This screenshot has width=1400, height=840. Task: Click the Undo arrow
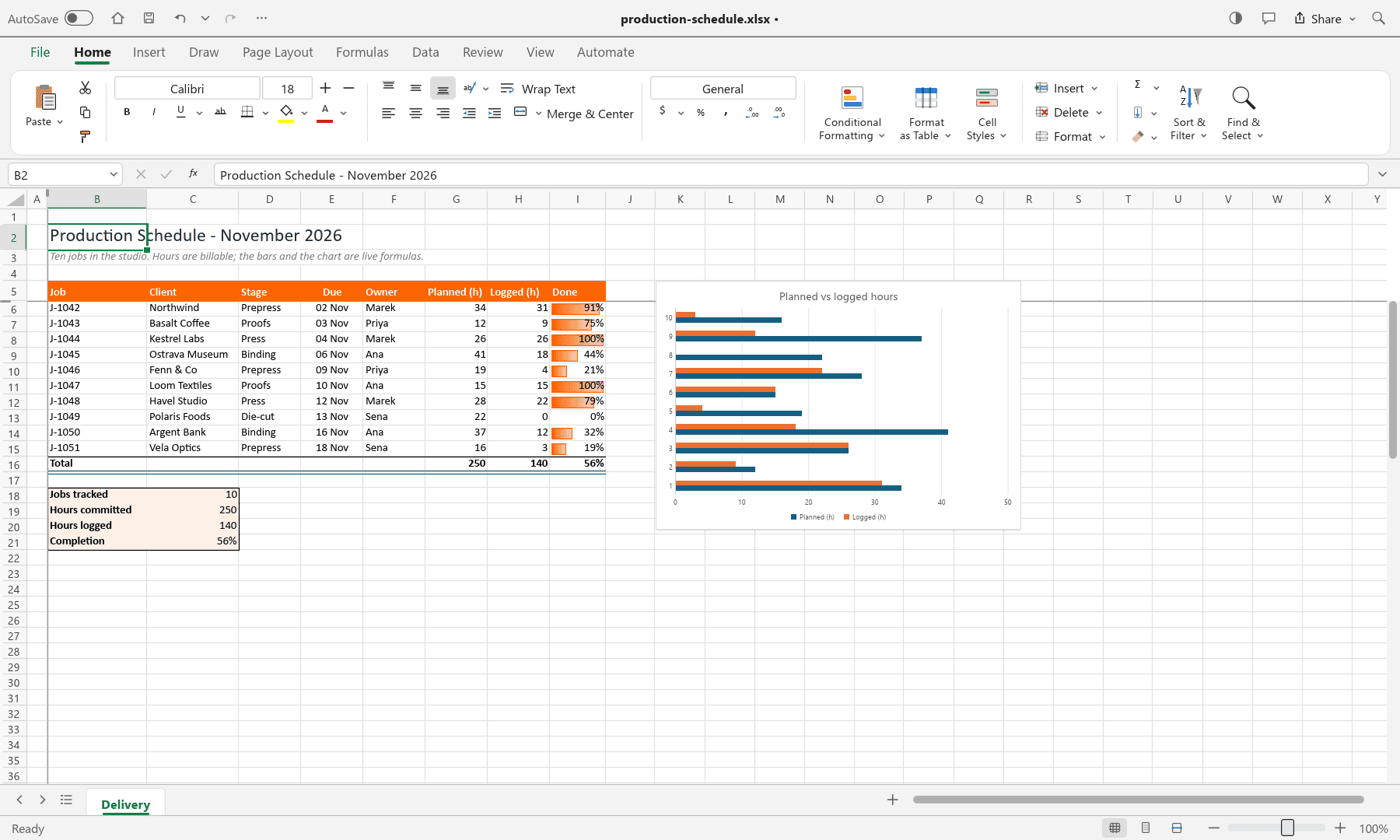(180, 18)
